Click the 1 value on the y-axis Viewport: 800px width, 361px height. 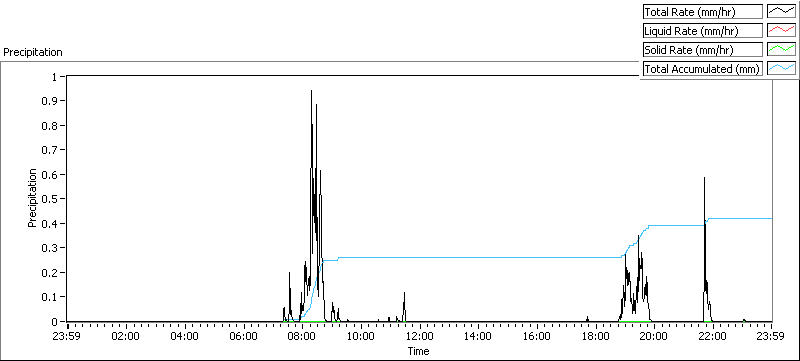click(x=55, y=76)
